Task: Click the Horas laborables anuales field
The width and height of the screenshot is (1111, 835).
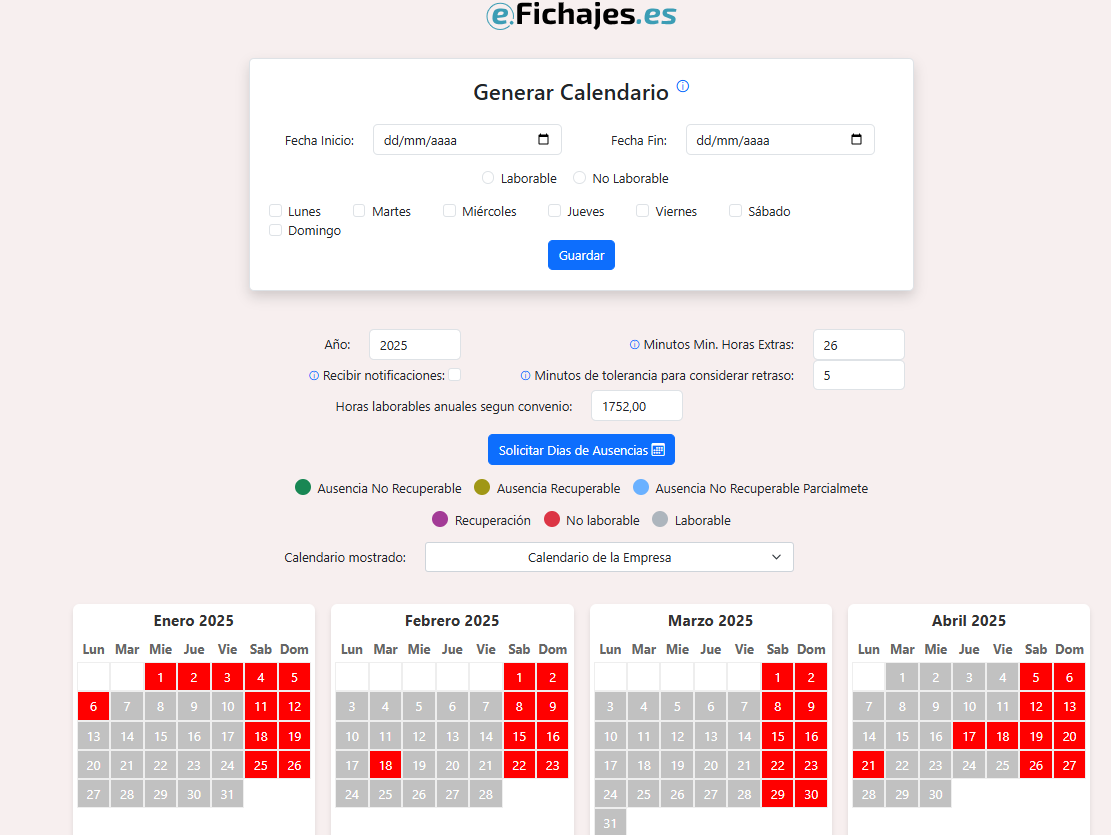Action: pyautogui.click(x=636, y=406)
